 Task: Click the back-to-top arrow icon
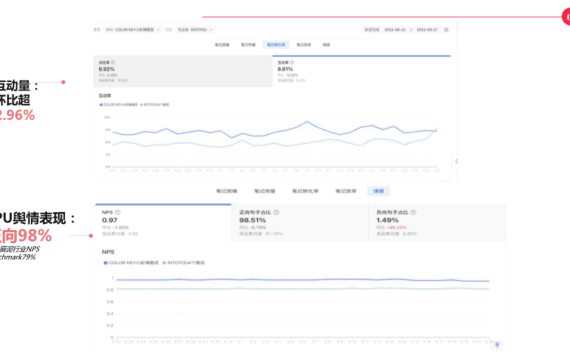[497, 345]
